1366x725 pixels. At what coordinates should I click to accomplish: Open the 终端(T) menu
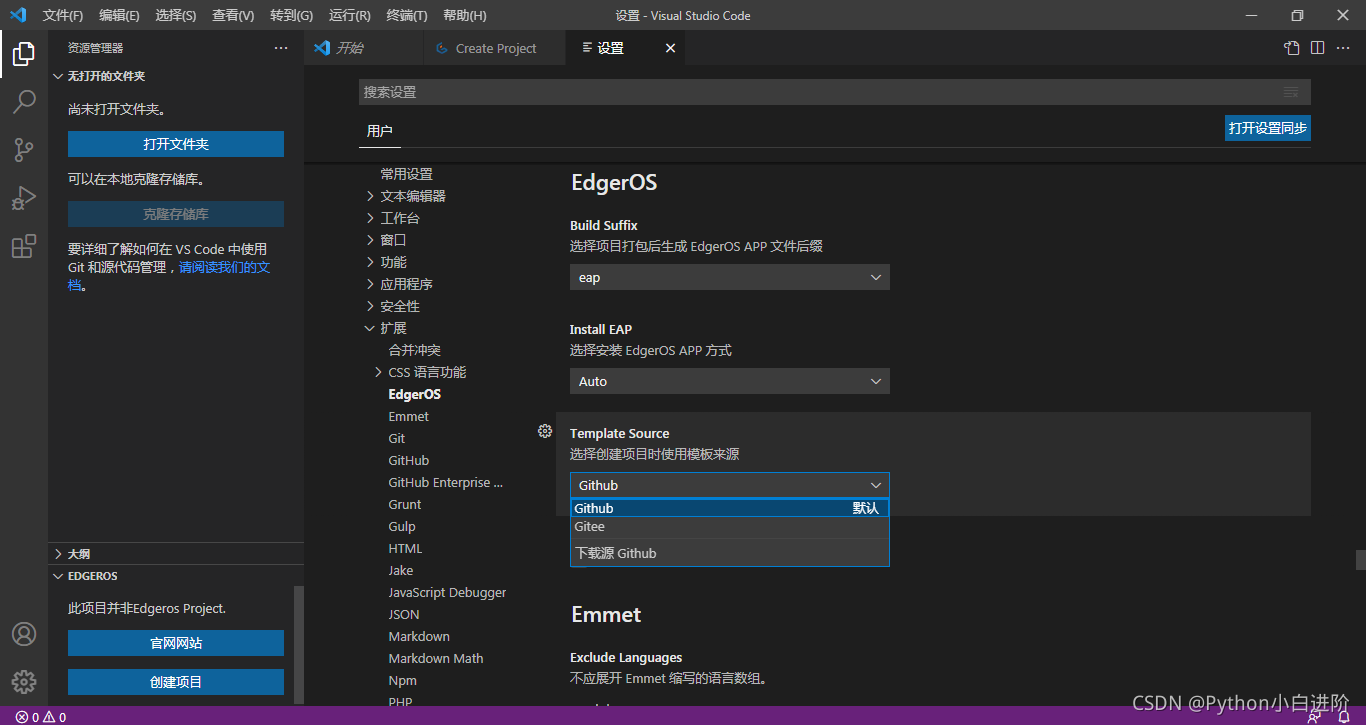tap(407, 16)
